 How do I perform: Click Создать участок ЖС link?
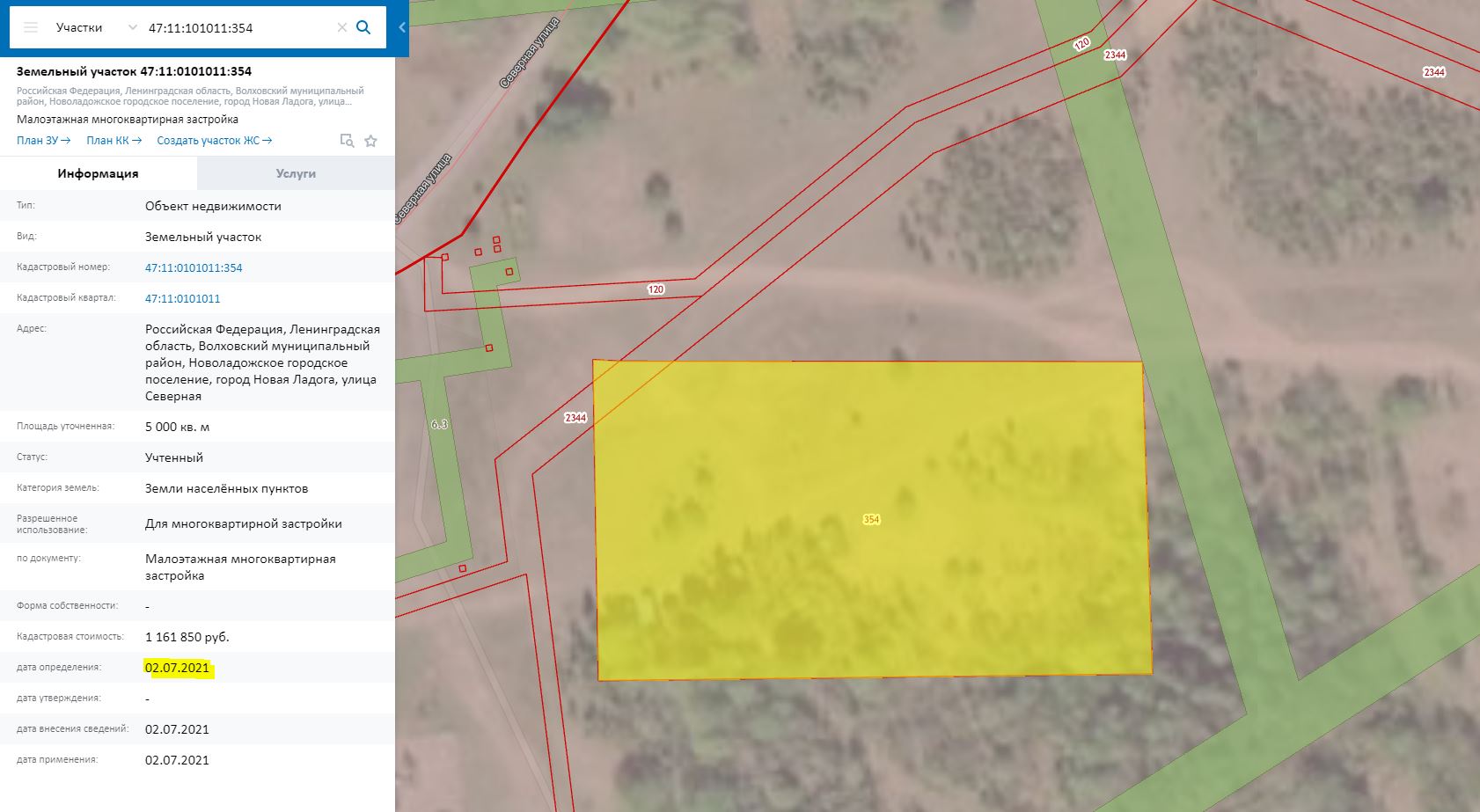coord(214,141)
